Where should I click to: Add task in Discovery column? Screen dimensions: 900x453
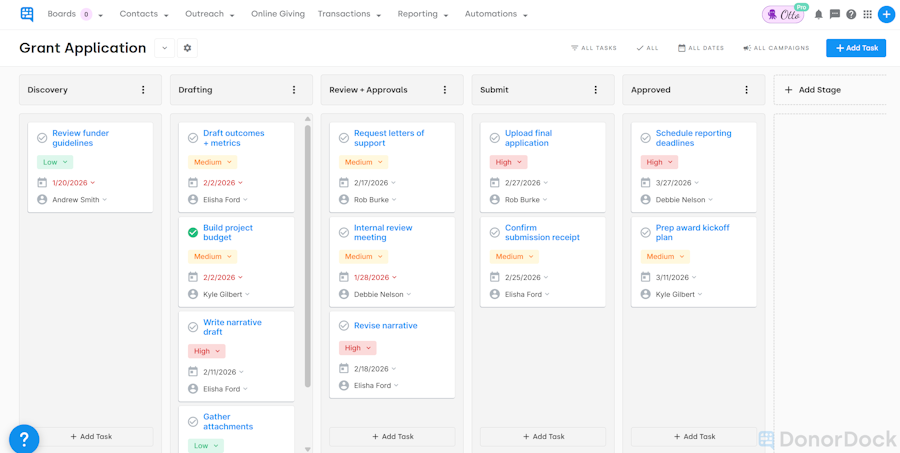91,436
